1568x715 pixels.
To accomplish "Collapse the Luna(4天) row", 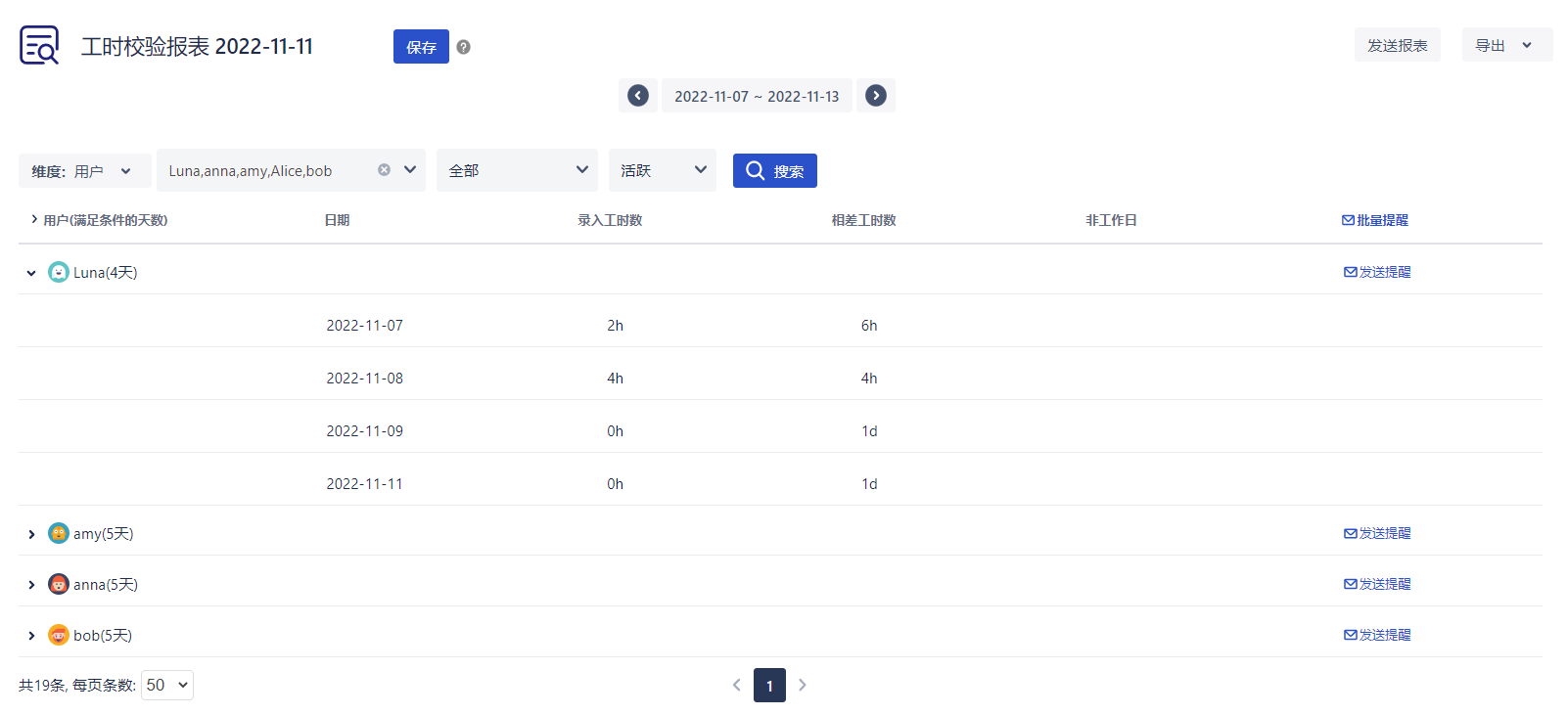I will pos(31,273).
